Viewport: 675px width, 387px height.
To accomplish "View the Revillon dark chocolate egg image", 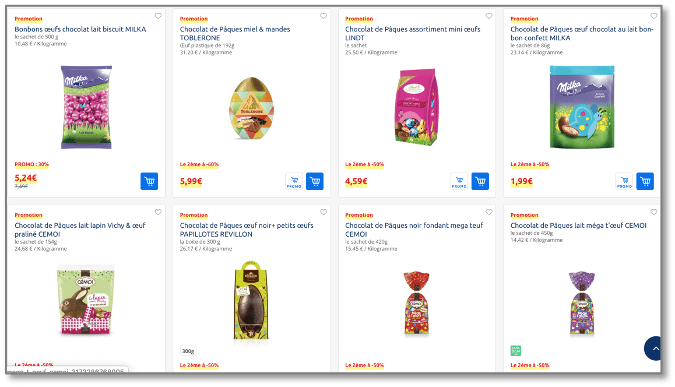I will point(251,300).
